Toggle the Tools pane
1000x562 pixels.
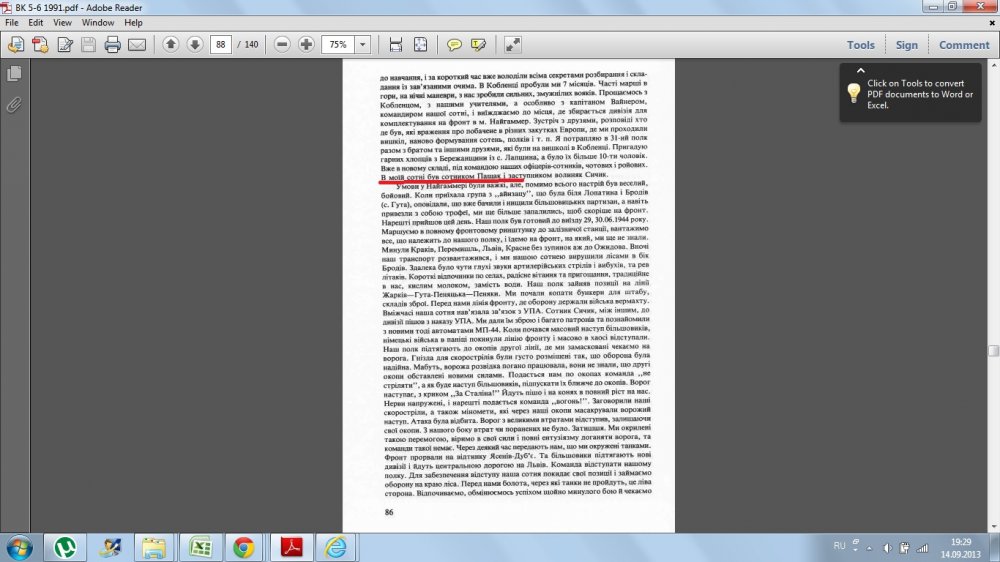(x=860, y=45)
